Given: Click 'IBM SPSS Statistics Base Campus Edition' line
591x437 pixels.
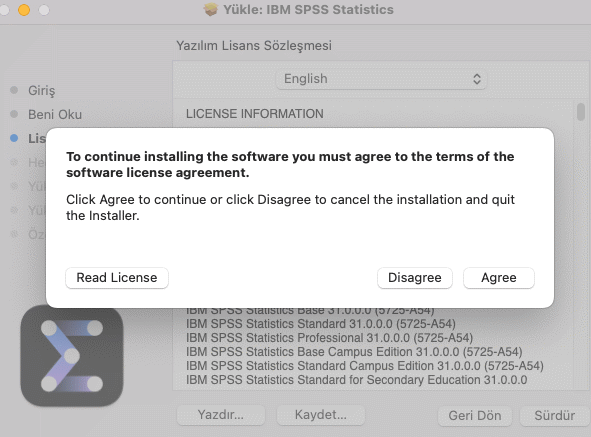Looking at the screenshot, I should (354, 352).
